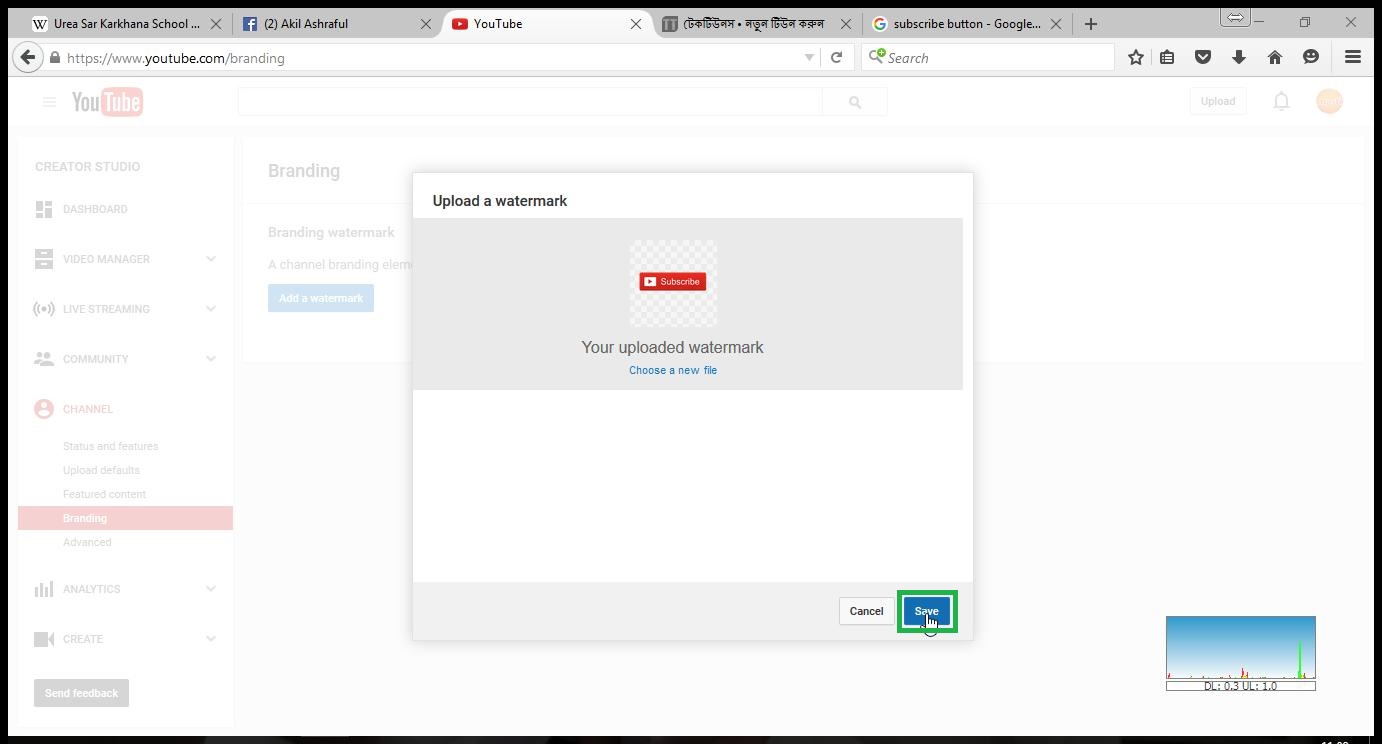
Task: Click the site security padlock icon
Action: tap(55, 58)
